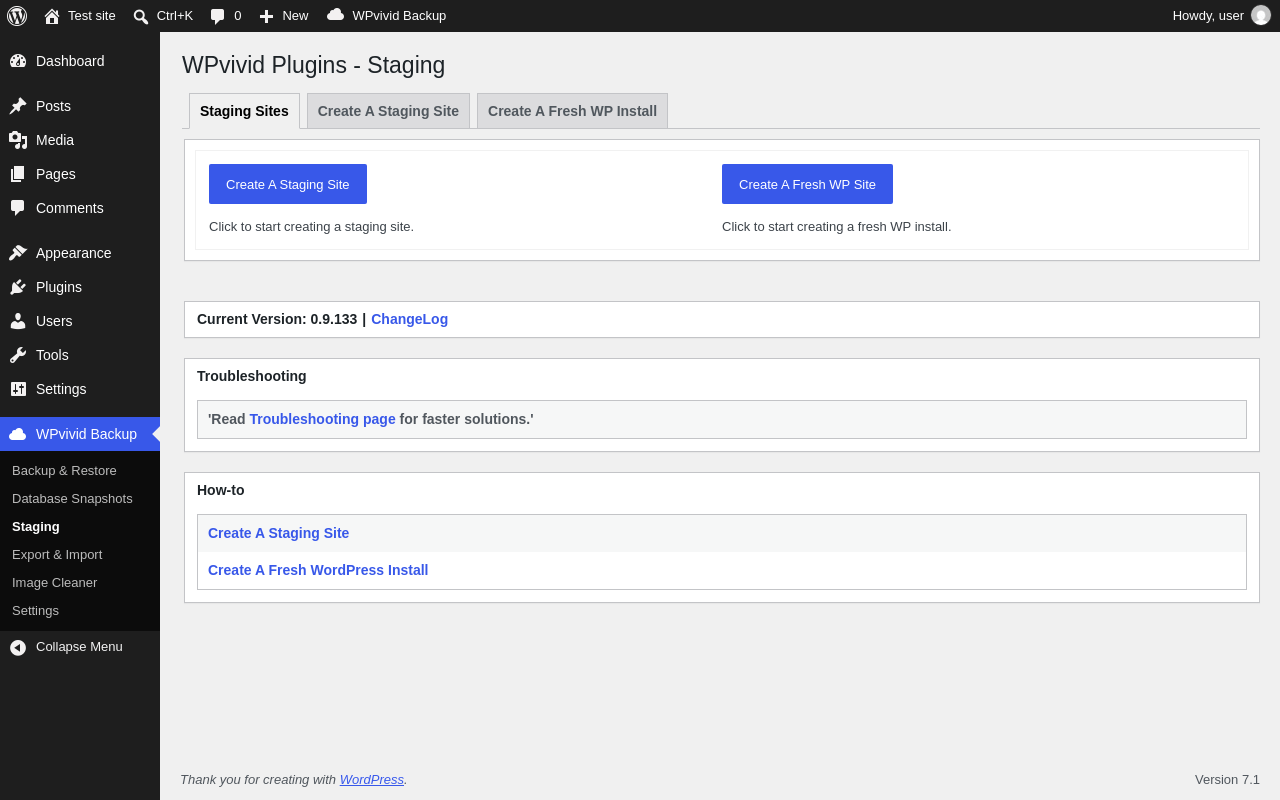
Task: Open the ChangeLog link
Action: click(410, 319)
